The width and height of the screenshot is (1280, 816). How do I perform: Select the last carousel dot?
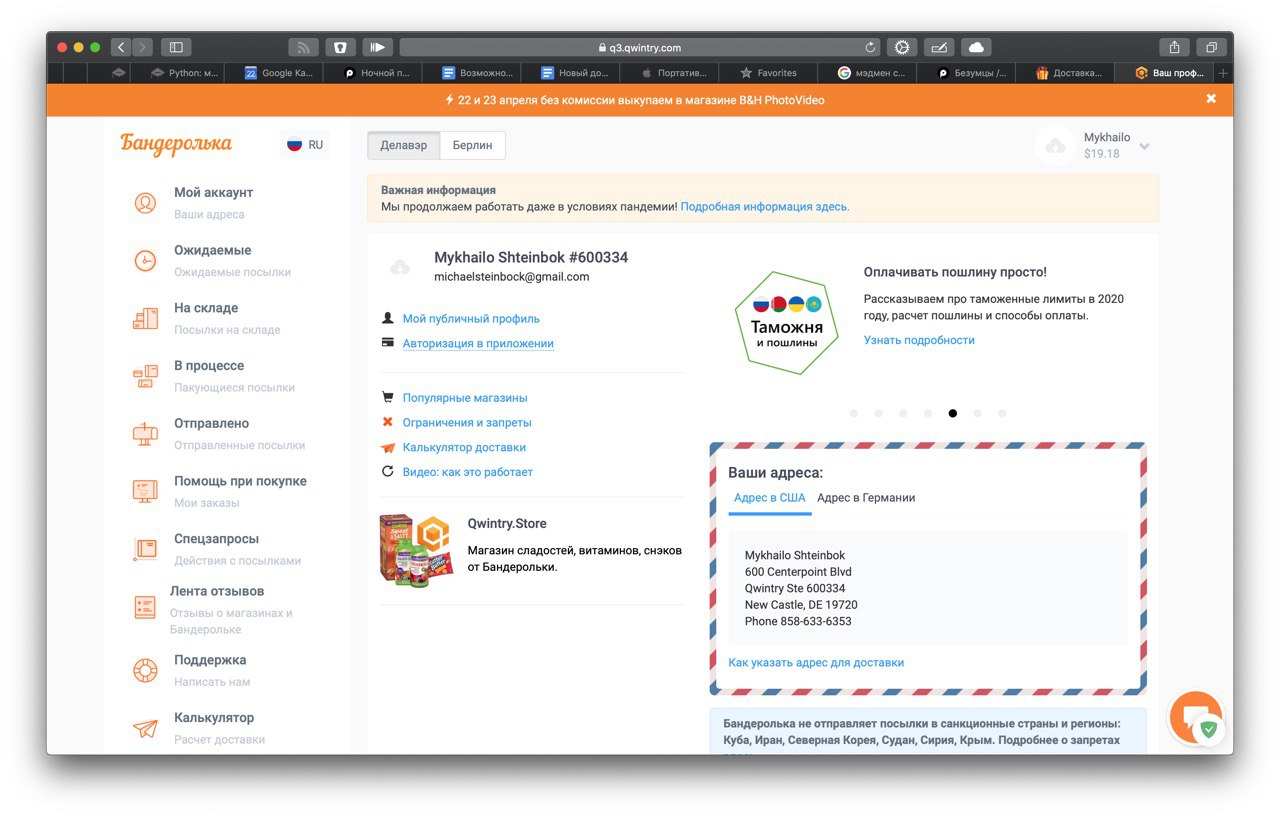(1002, 413)
